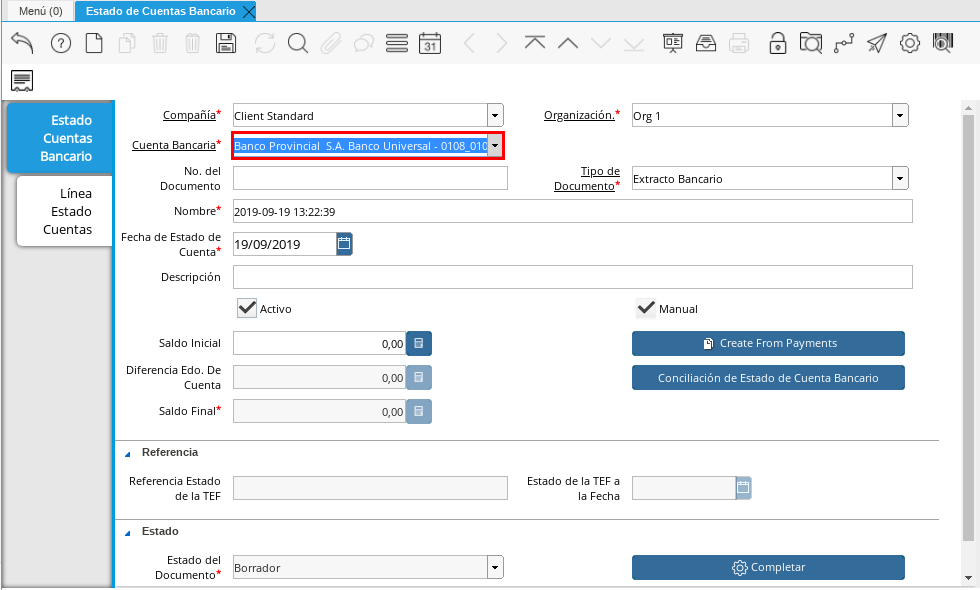This screenshot has width=980, height=590.
Task: Toggle the Activo checkbox
Action: [247, 308]
